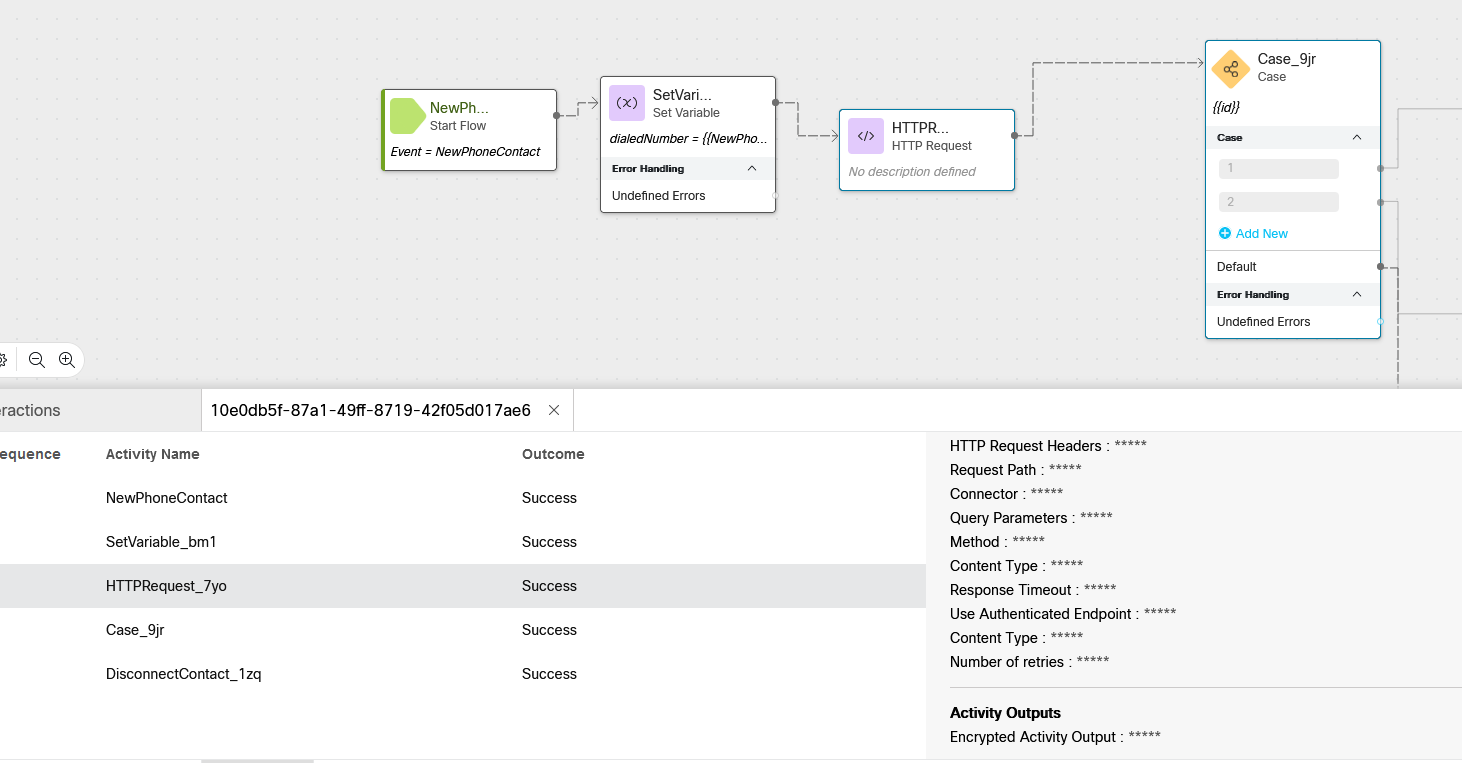Collapse the Case section in Case_9jr node

1356,137
